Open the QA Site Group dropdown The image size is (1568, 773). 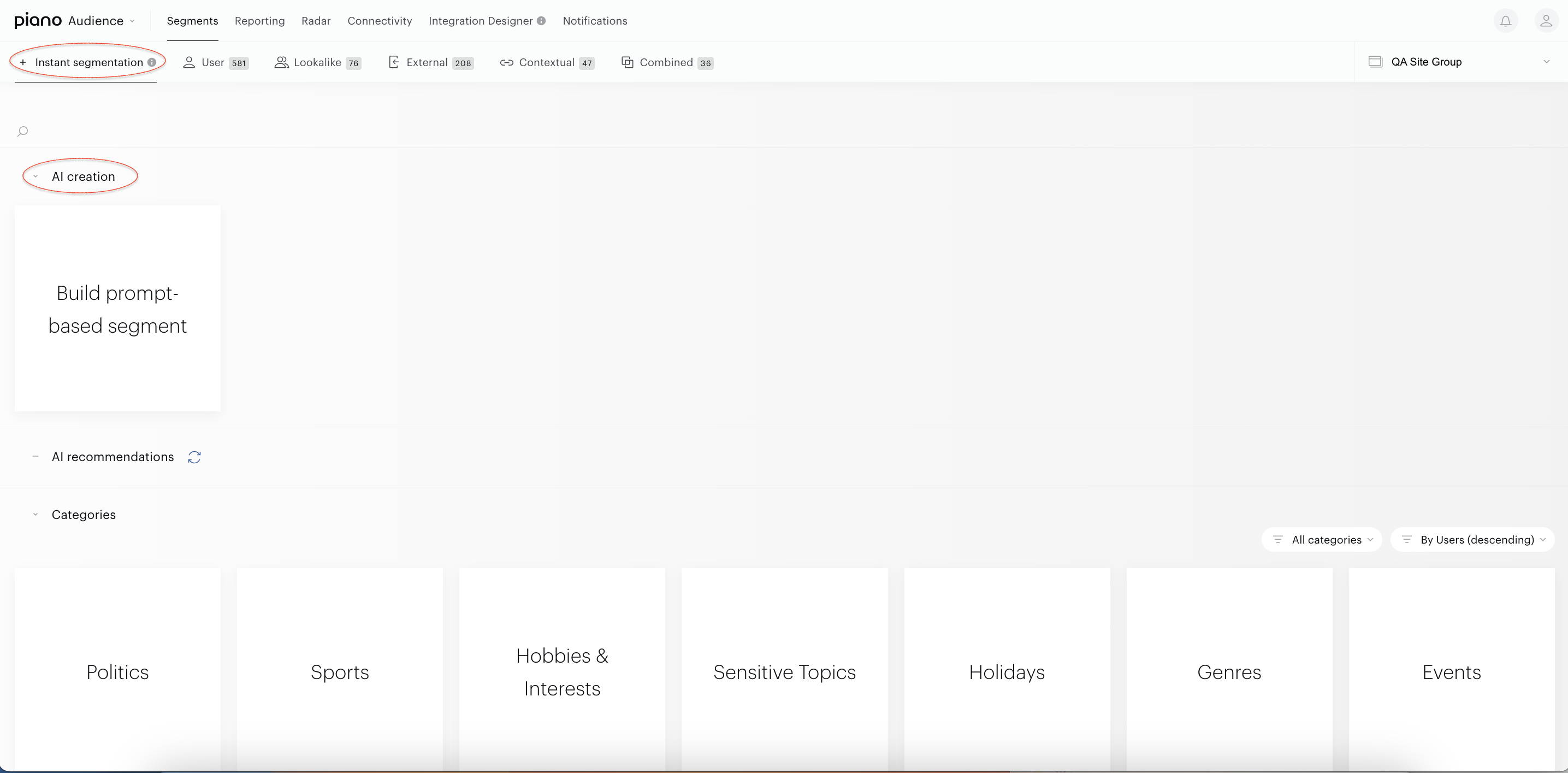(1461, 62)
